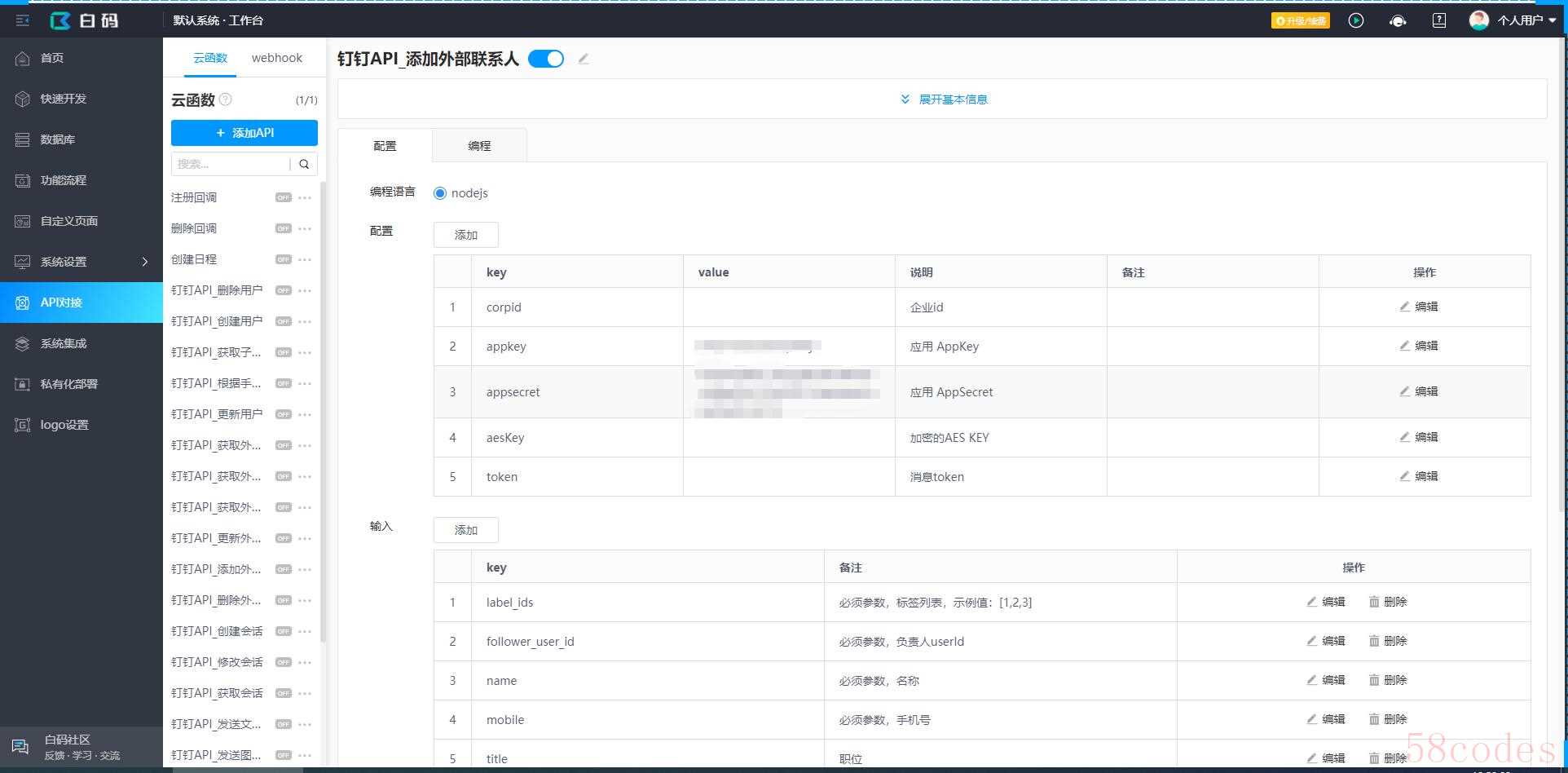Toggle OFF switch for 钉钉API_获取会话
This screenshot has height=773, width=1568.
[283, 693]
